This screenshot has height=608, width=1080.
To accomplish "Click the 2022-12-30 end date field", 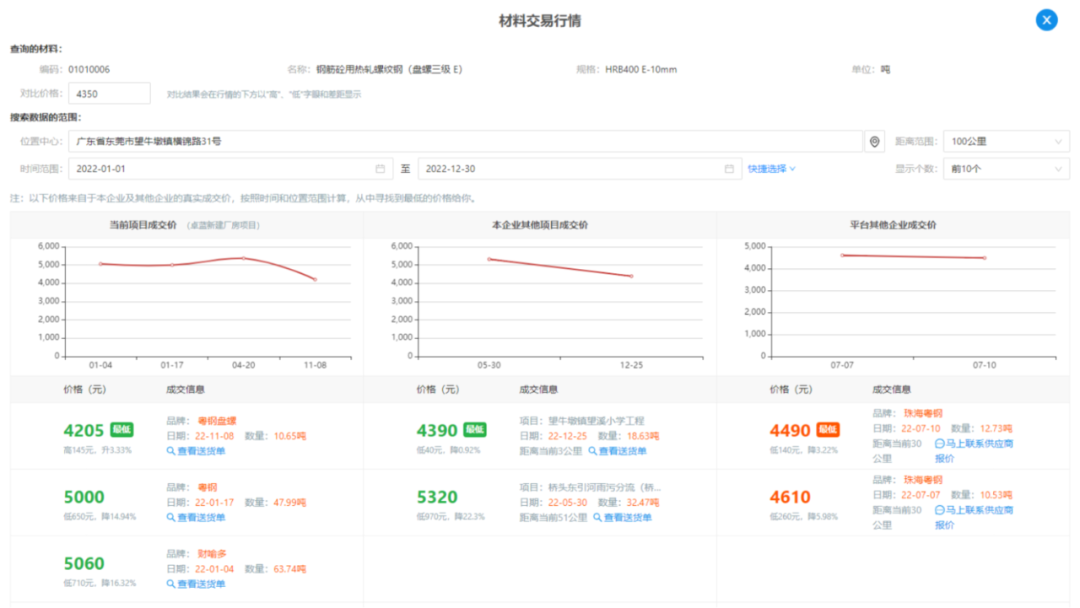I will tap(570, 169).
